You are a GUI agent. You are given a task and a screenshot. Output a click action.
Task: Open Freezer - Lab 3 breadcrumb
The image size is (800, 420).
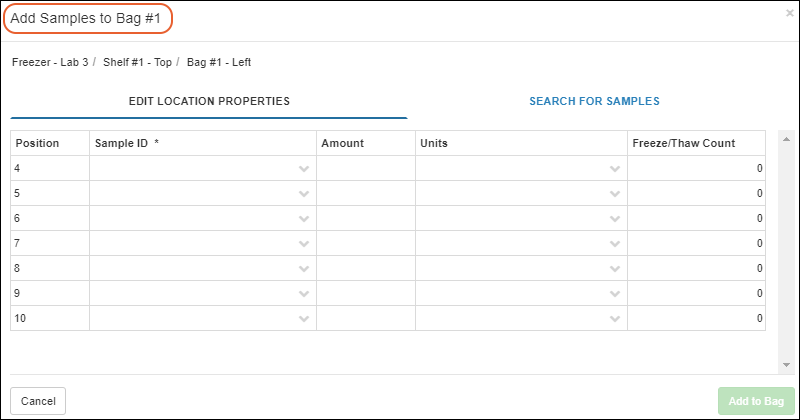50,62
